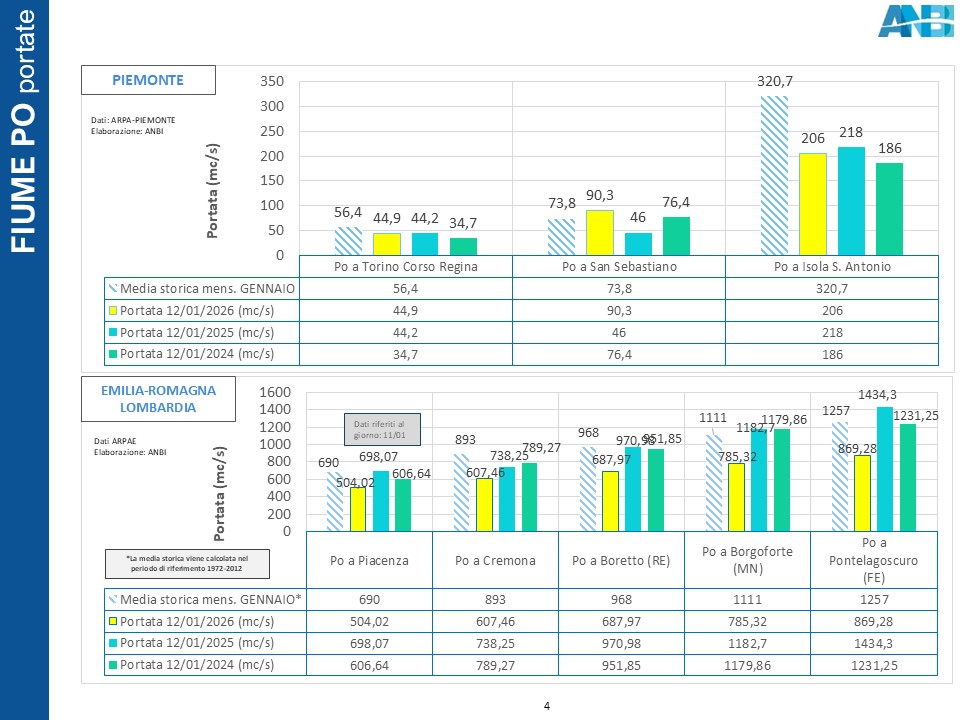Screen dimensions: 960x720
Task: Click the 'Po a Borgoforte (MN)' column header
Action: click(747, 560)
